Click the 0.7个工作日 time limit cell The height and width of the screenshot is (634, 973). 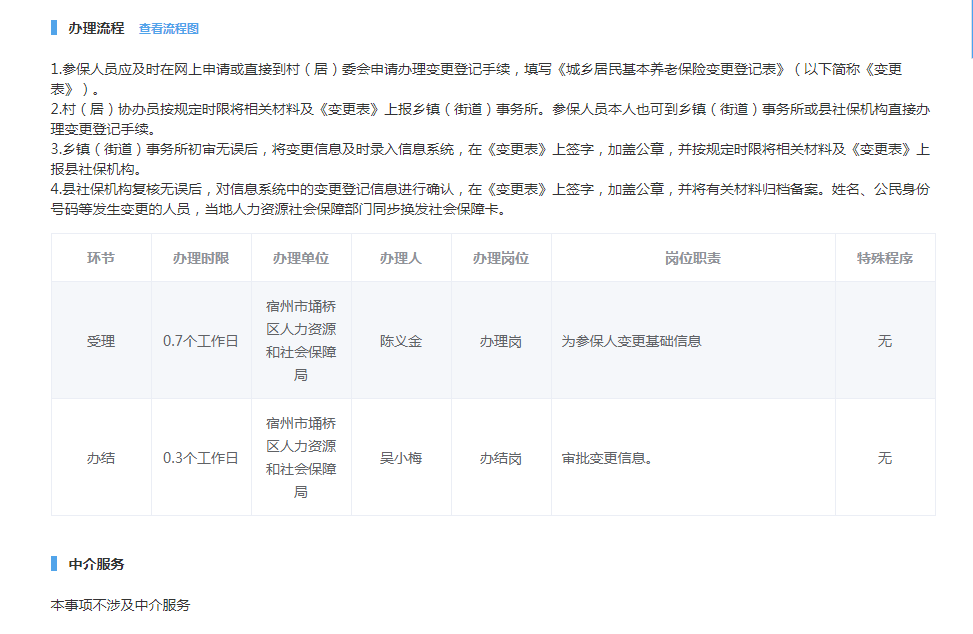[201, 341]
